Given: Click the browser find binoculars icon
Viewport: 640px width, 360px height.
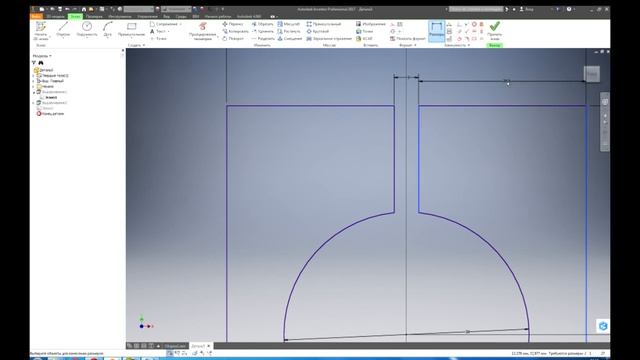Looking at the screenshot, I should pos(41,63).
